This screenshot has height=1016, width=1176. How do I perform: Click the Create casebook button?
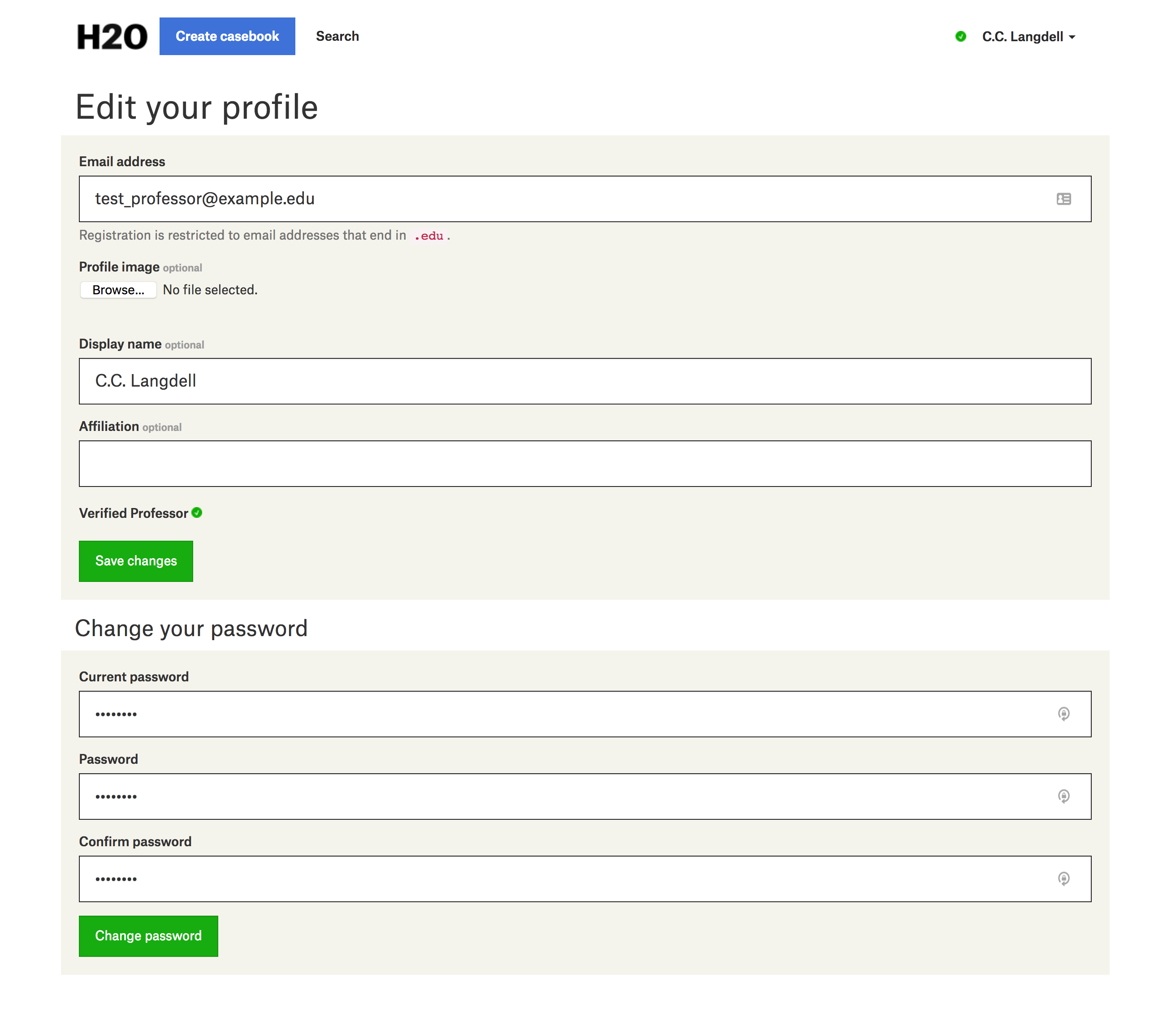(x=227, y=36)
